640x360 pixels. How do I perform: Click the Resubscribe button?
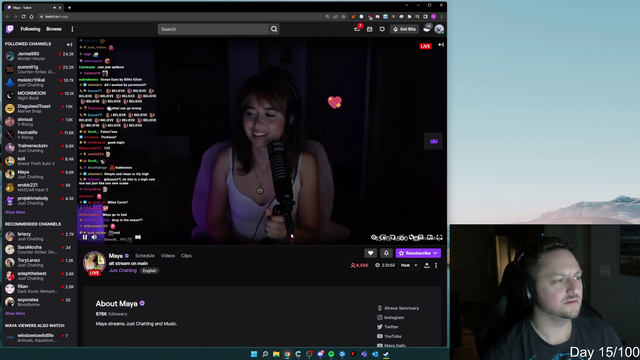[418, 253]
